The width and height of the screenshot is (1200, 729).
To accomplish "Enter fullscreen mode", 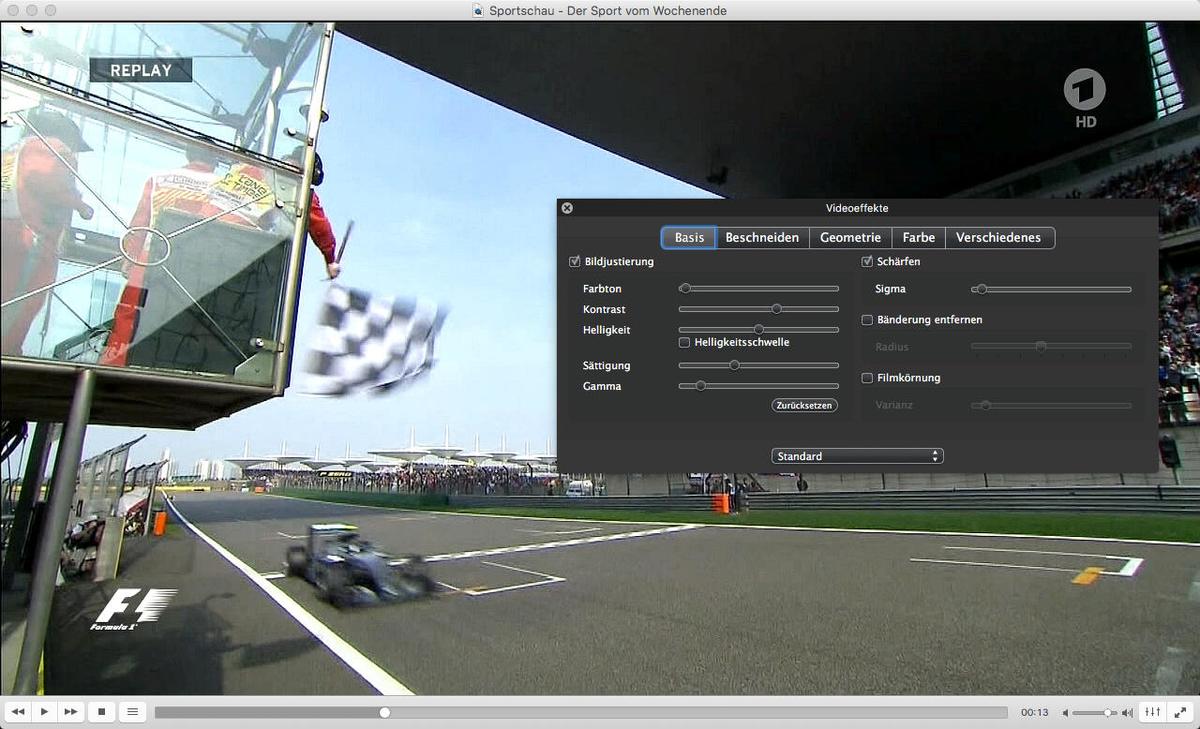I will (x=1180, y=712).
